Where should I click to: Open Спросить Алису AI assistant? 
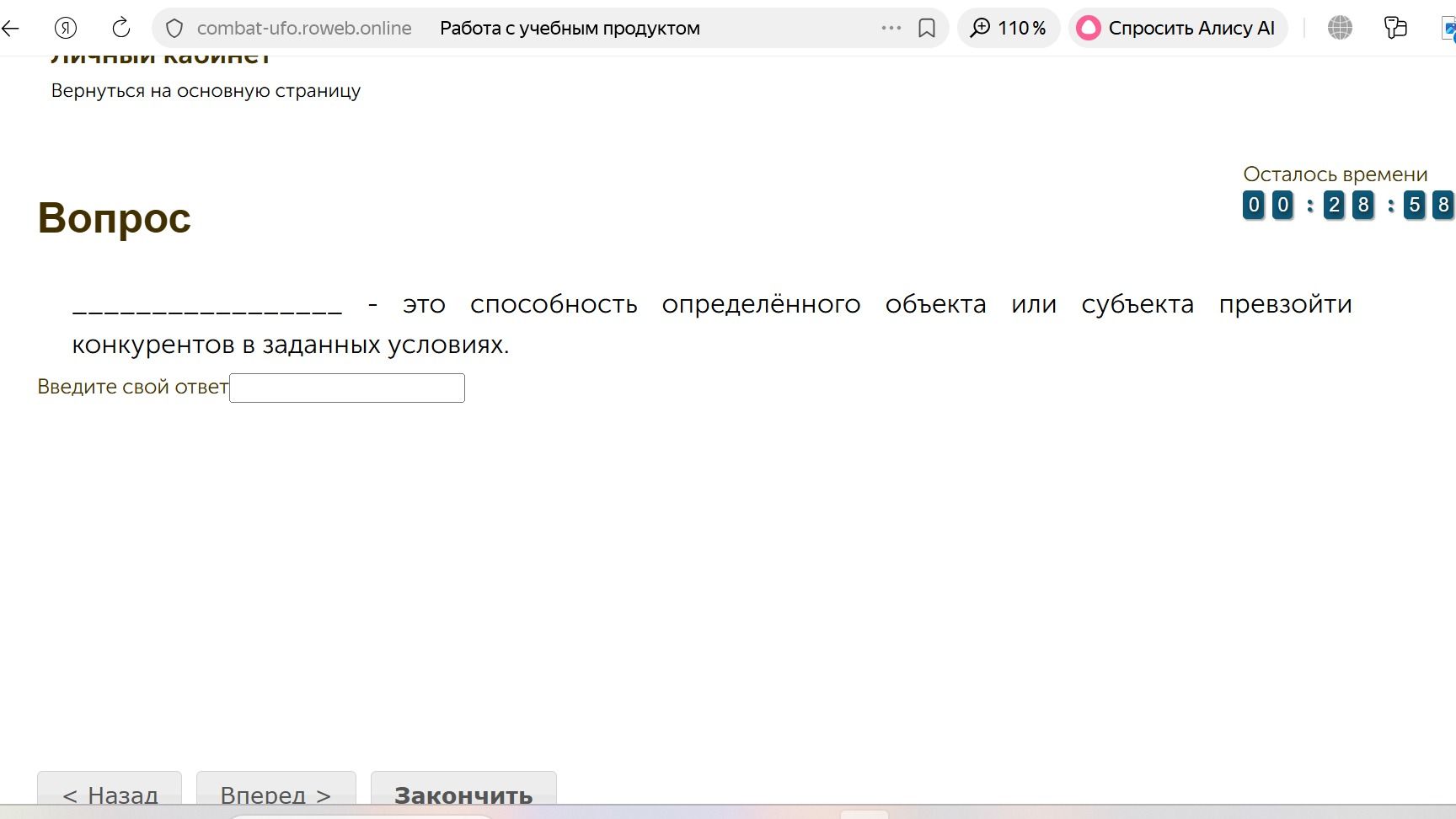click(1178, 29)
